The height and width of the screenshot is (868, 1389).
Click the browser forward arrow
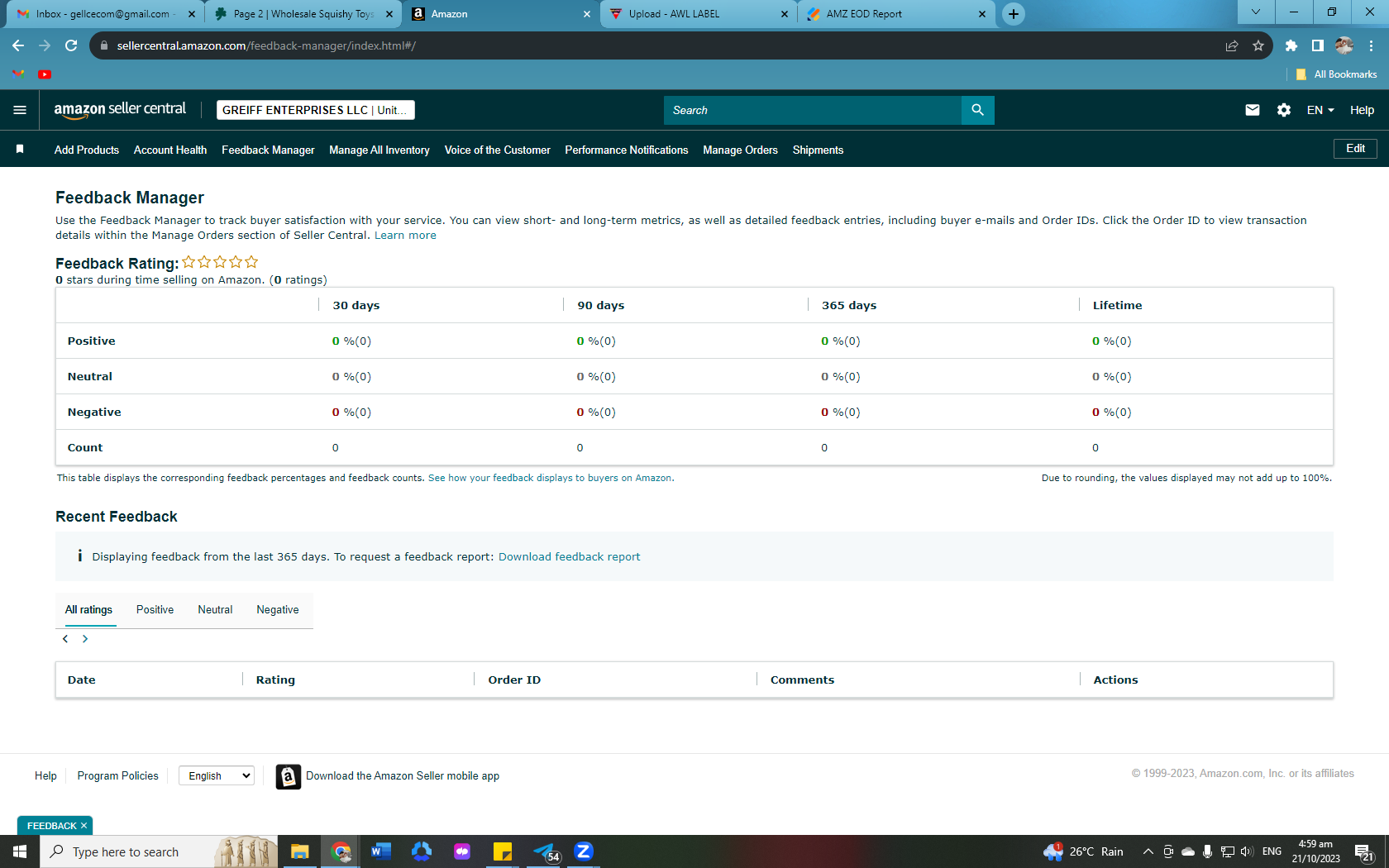click(45, 45)
